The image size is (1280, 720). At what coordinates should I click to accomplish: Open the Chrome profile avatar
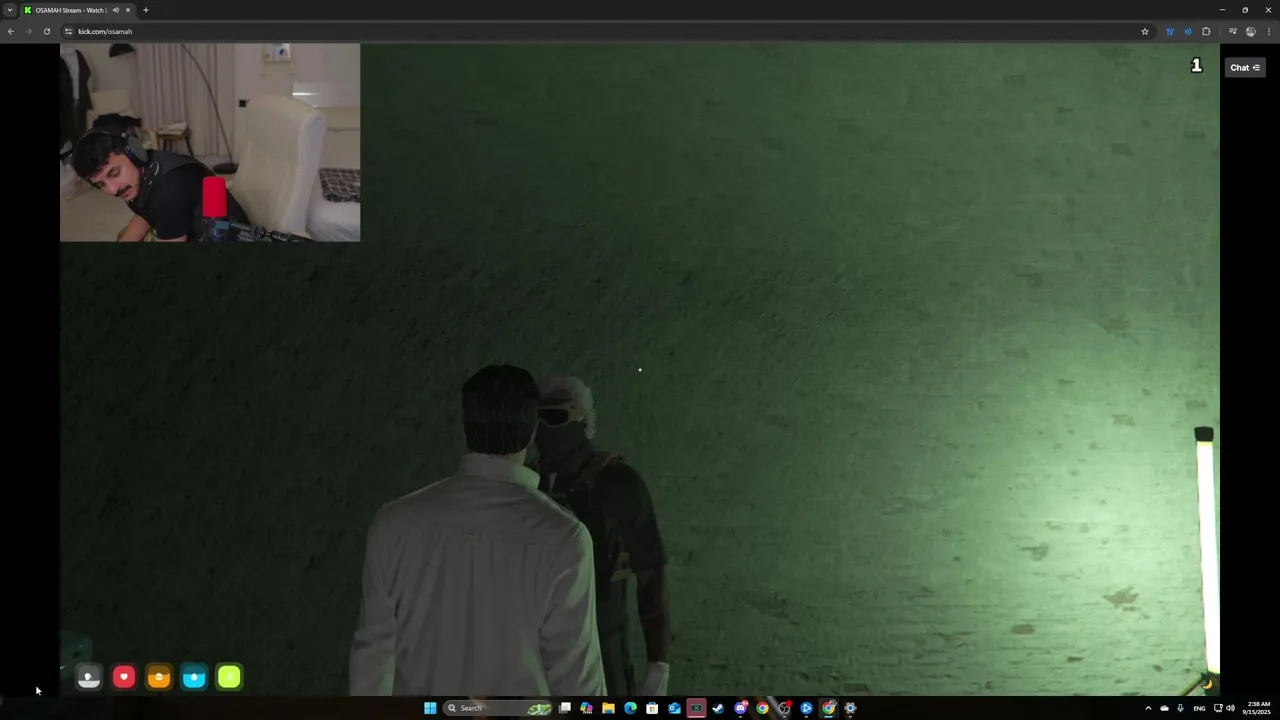1251,31
